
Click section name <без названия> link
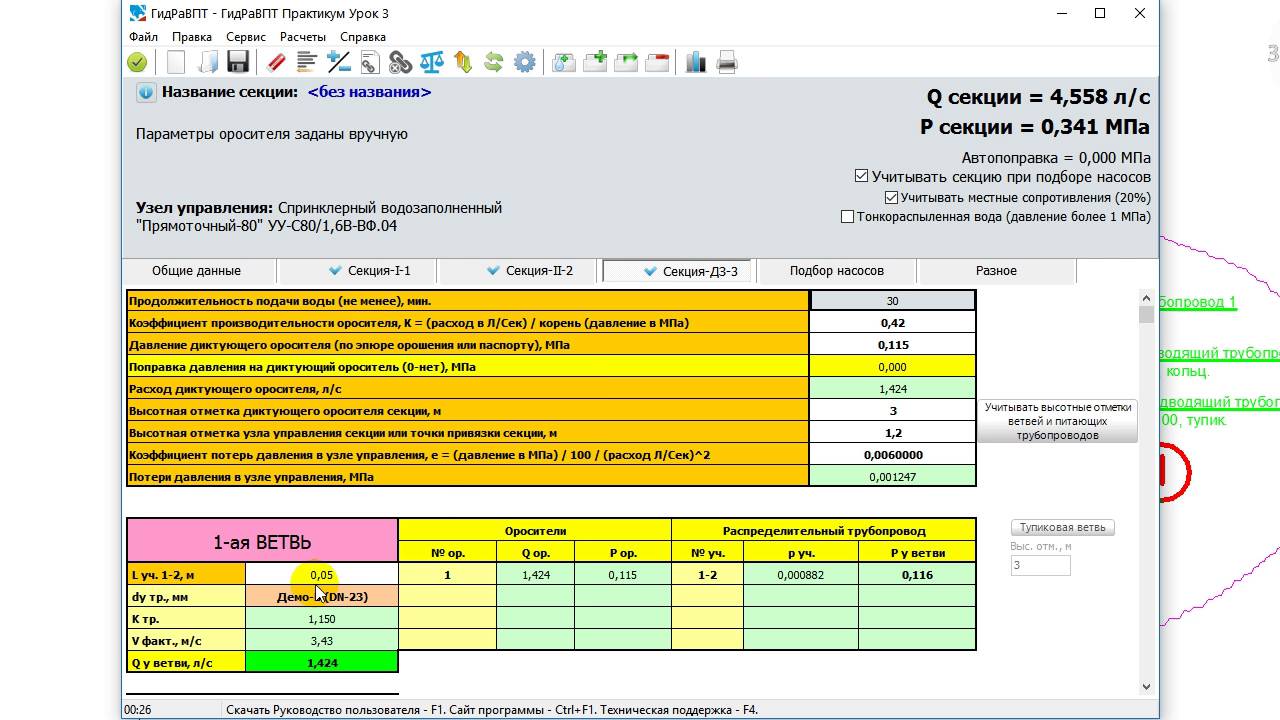click(369, 92)
